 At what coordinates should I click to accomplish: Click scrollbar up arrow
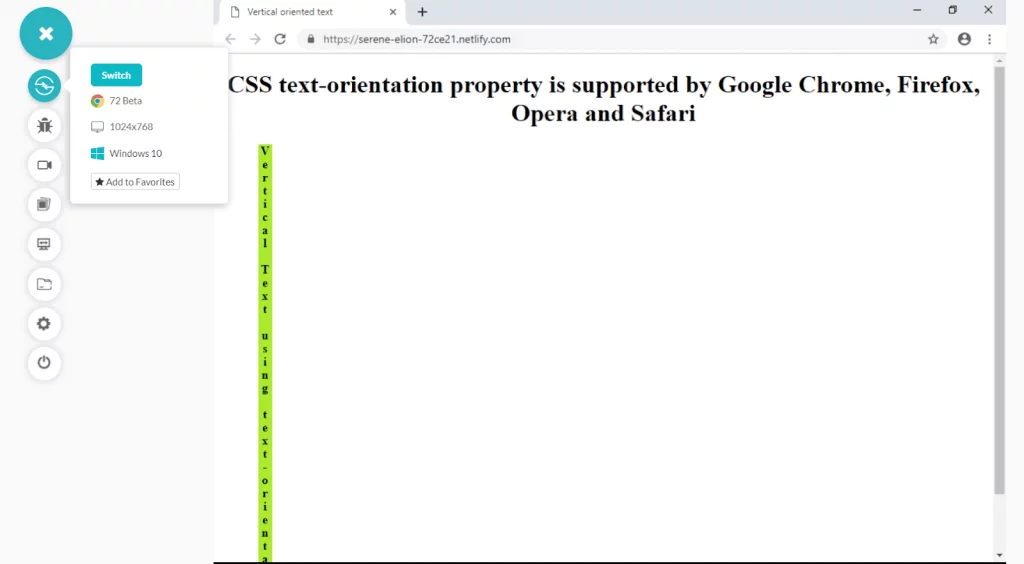999,60
